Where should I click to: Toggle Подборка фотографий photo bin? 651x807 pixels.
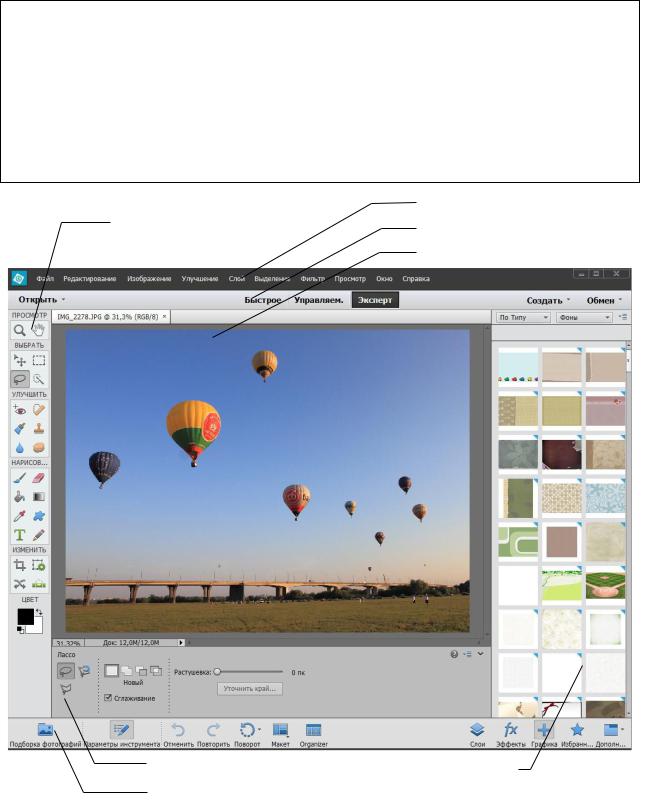[x=45, y=734]
